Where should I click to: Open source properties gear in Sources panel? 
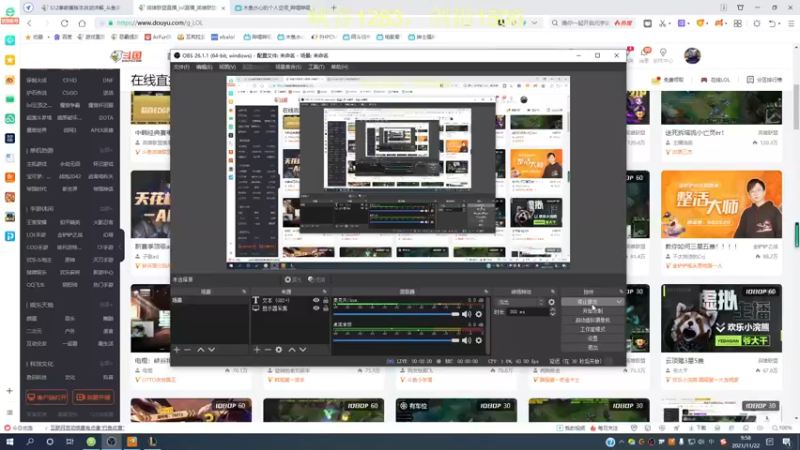(x=279, y=349)
